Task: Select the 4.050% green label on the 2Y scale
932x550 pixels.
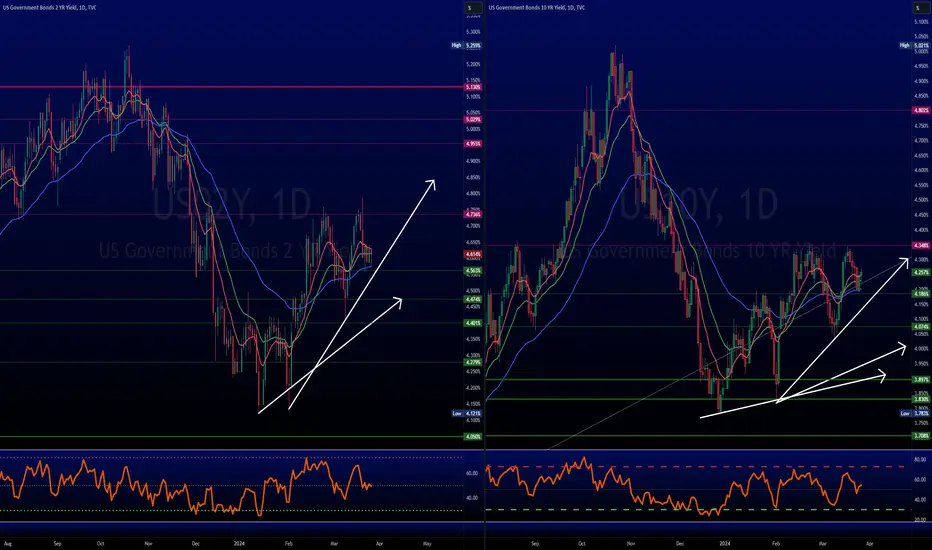Action: (473, 437)
